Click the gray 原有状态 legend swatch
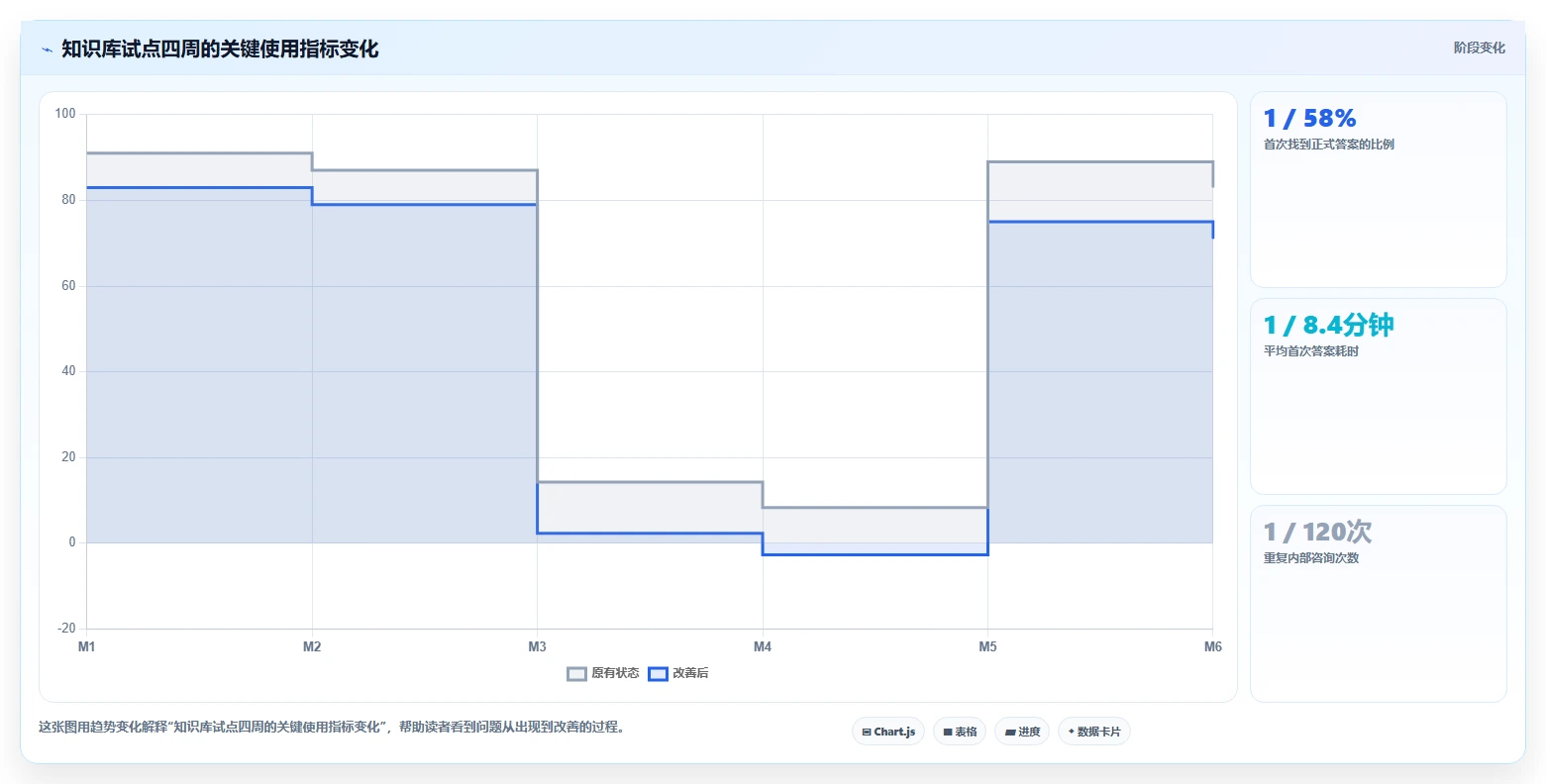Image resolution: width=1546 pixels, height=784 pixels. point(577,674)
